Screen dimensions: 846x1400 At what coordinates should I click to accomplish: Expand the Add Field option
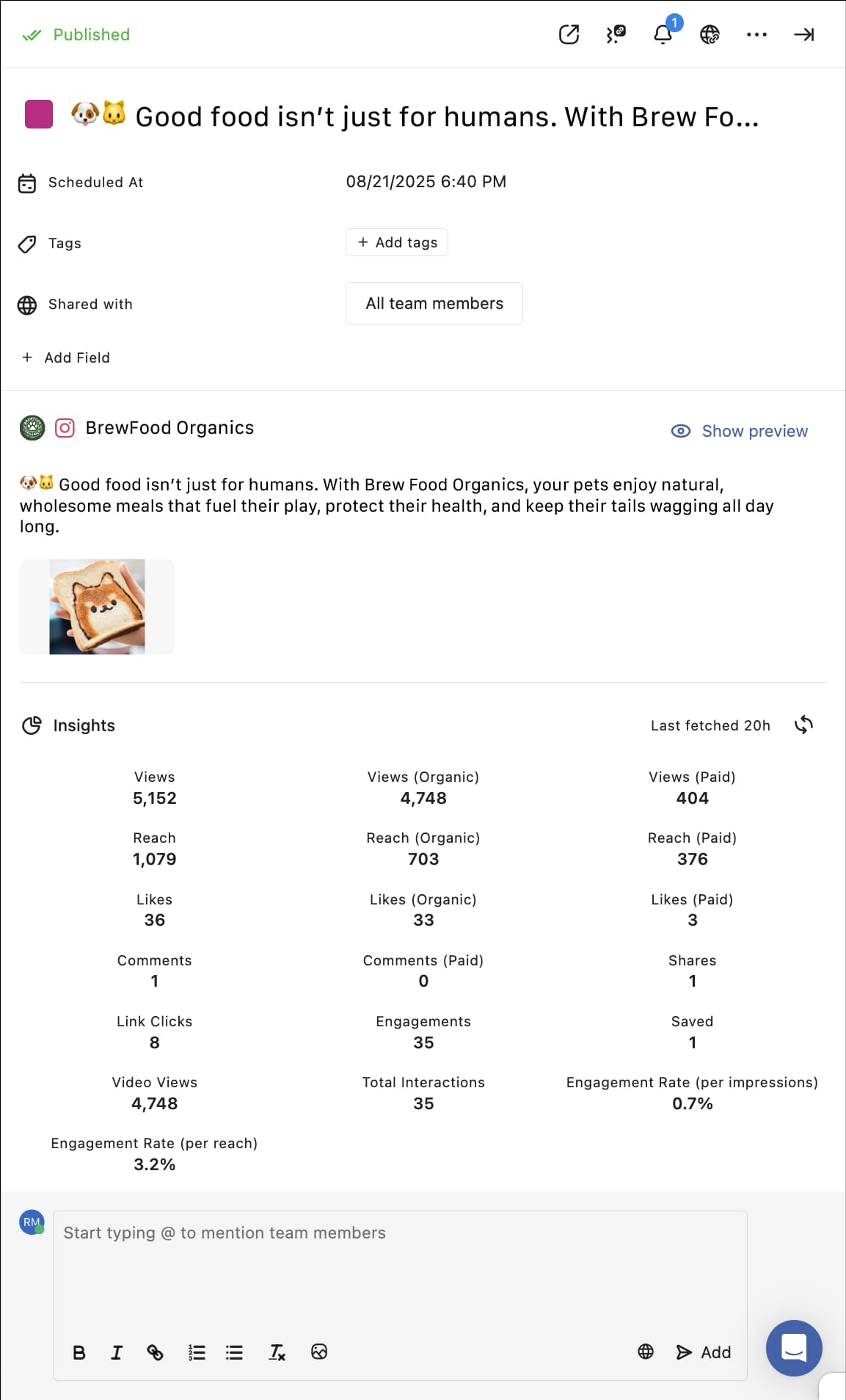pyautogui.click(x=67, y=358)
